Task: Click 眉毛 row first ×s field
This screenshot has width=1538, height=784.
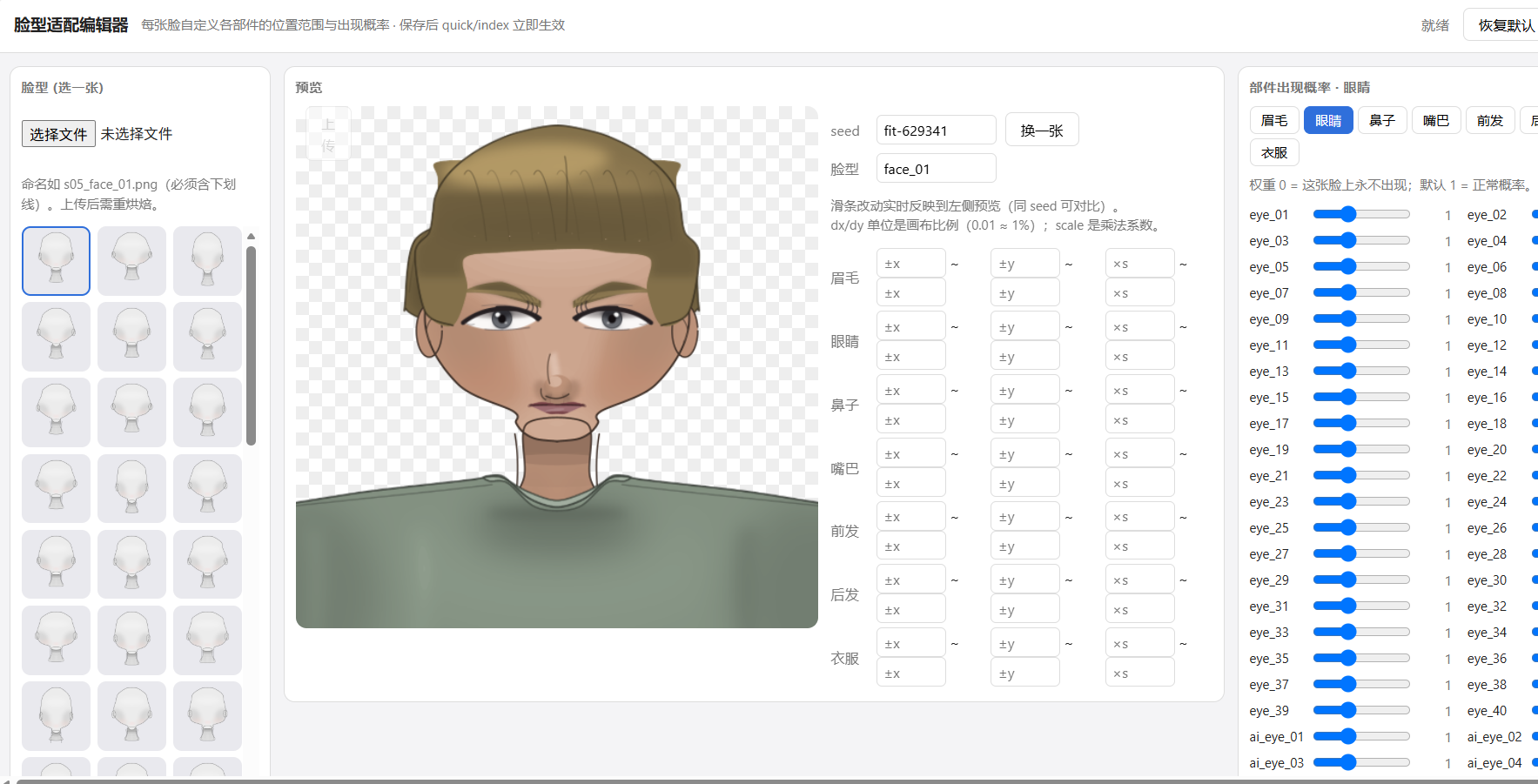Action: 1140,263
